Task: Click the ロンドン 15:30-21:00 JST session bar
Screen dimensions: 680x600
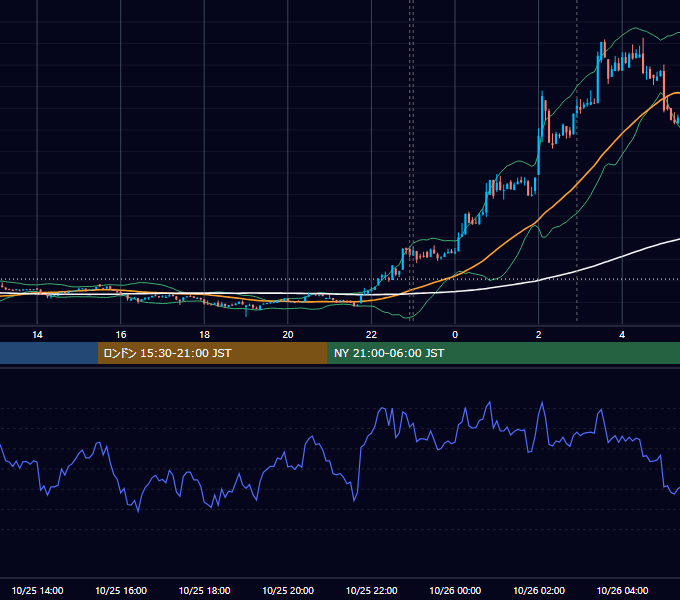Action: coord(212,353)
